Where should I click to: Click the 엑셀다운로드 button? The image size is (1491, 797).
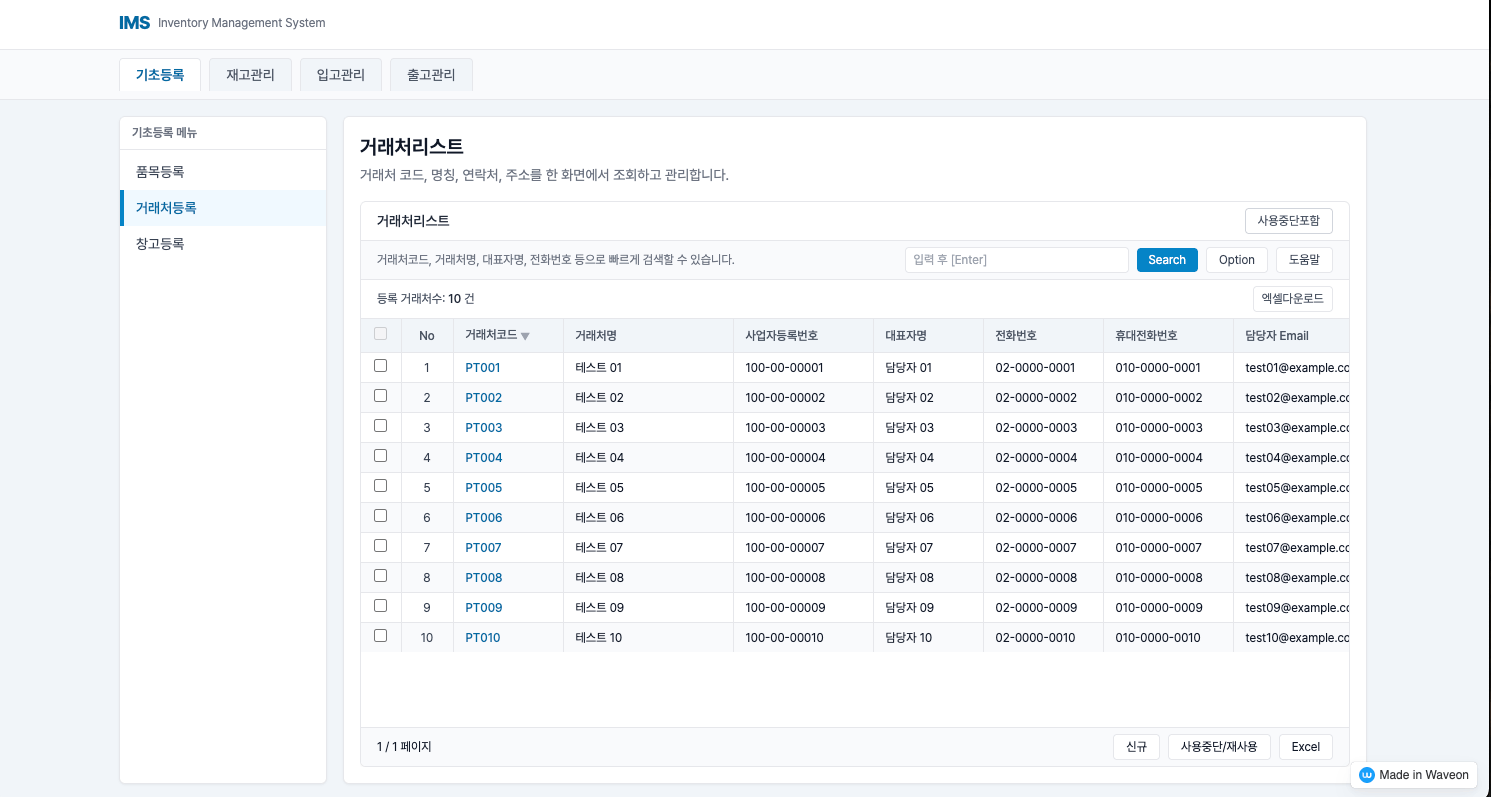[1293, 298]
